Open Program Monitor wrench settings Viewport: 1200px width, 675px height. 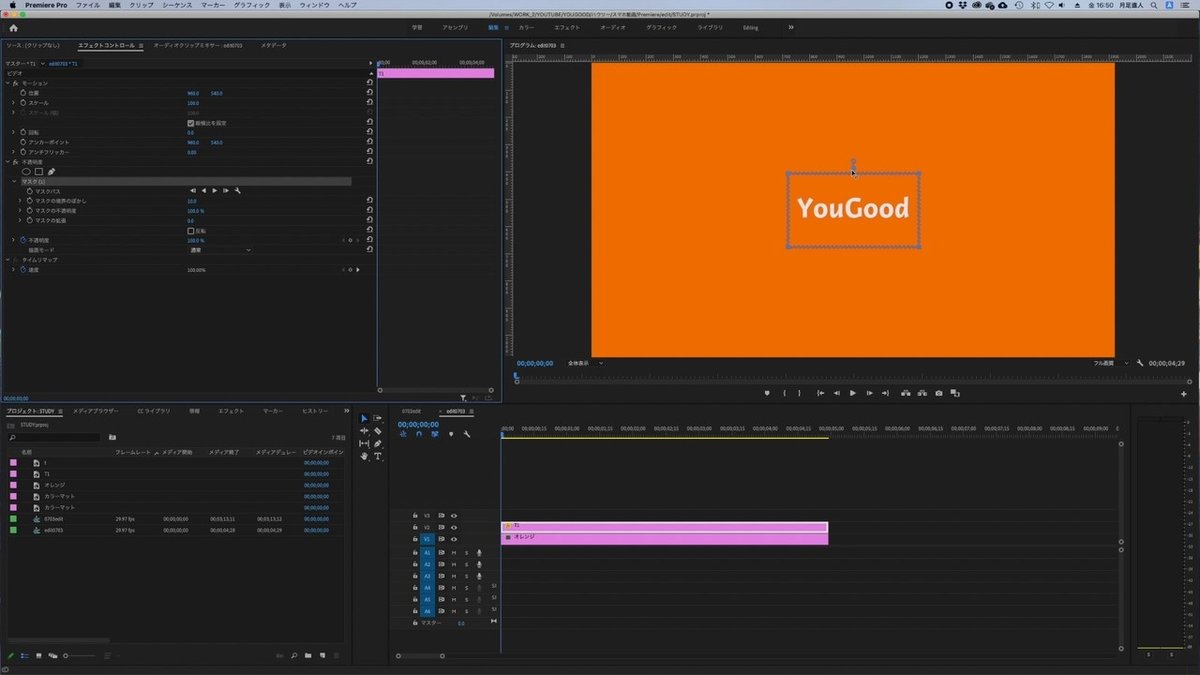tap(1140, 363)
